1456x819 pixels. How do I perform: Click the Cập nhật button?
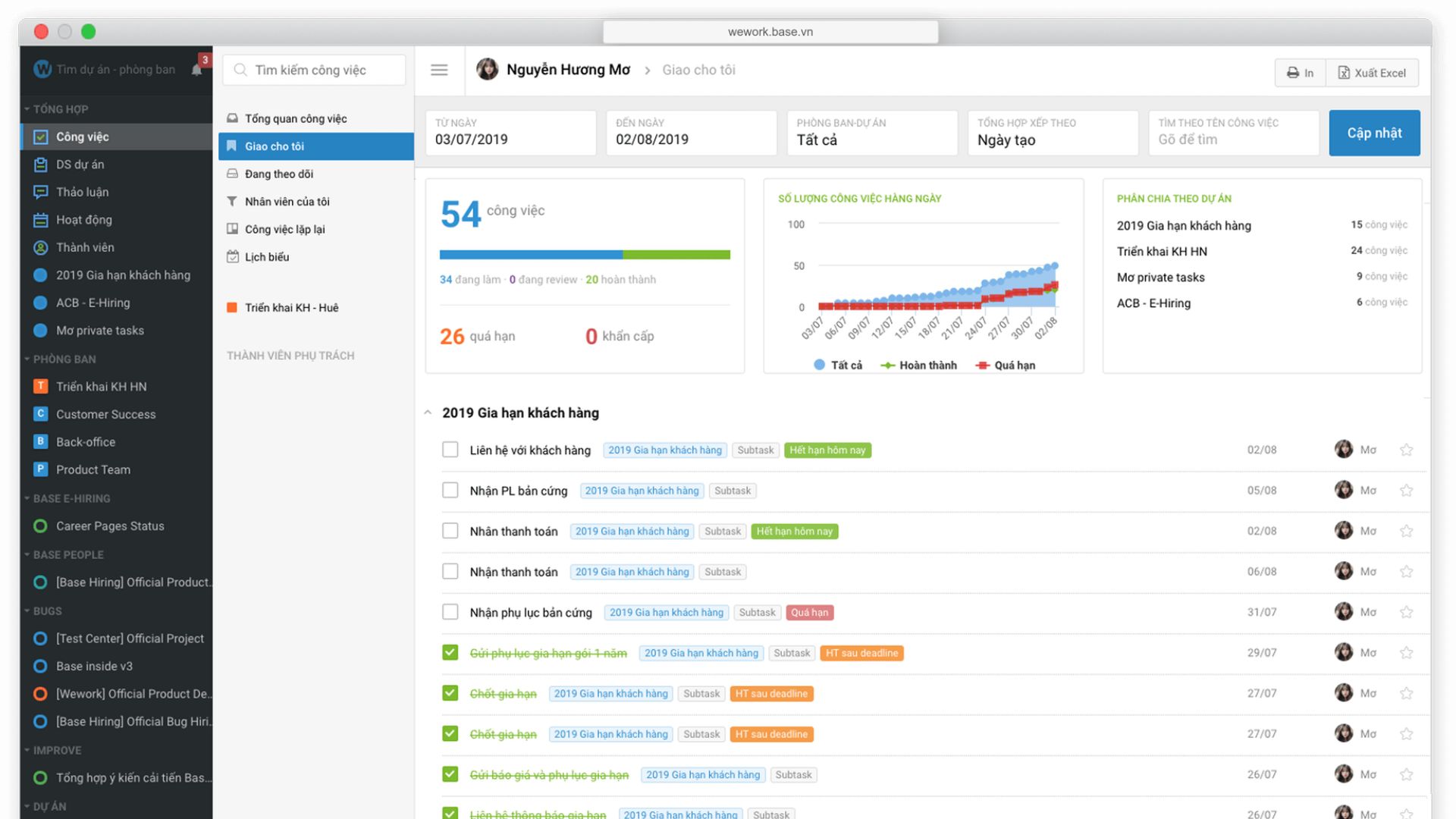coord(1374,133)
